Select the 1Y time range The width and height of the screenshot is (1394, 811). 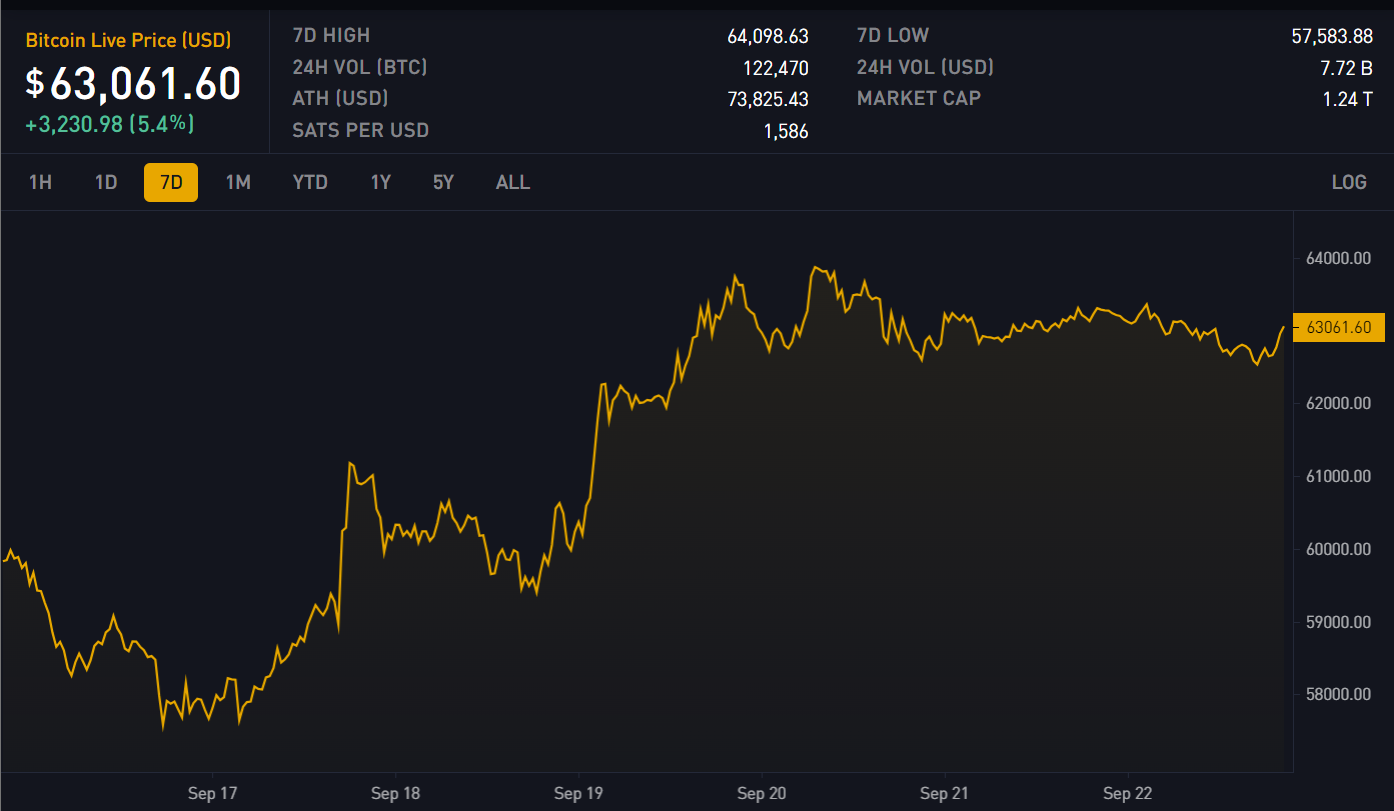click(x=381, y=183)
